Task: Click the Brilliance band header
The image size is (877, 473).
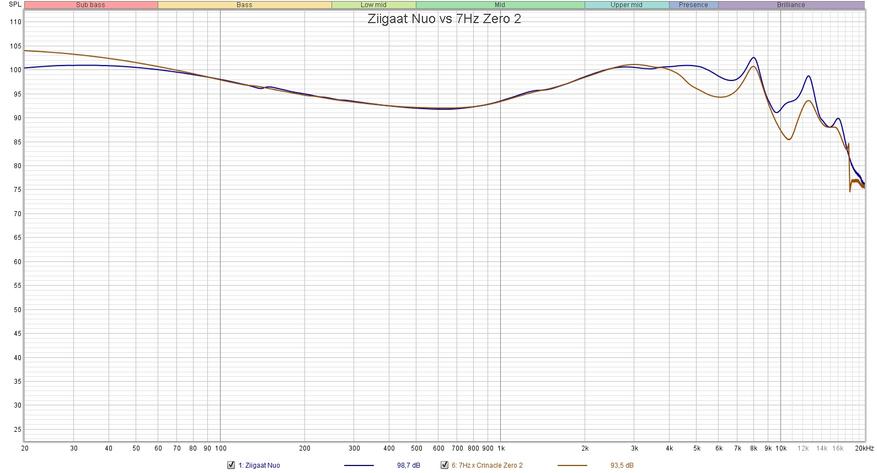Action: point(791,5)
